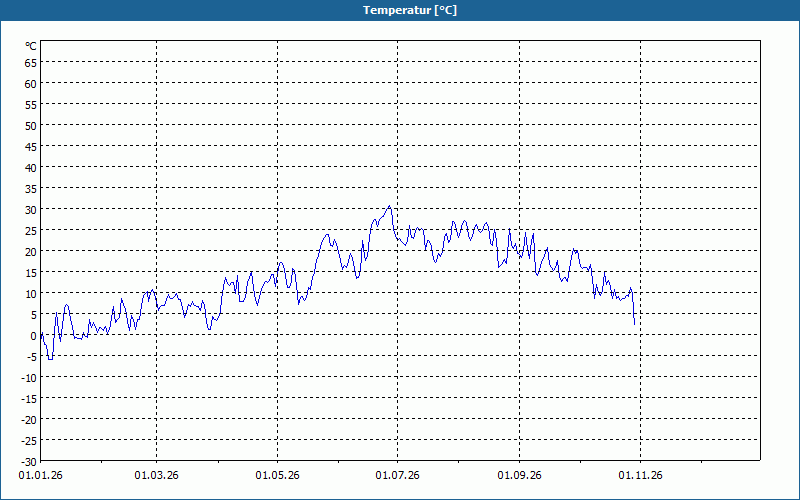
Task: Select the 65 value on temperature axis
Action: pyautogui.click(x=31, y=63)
